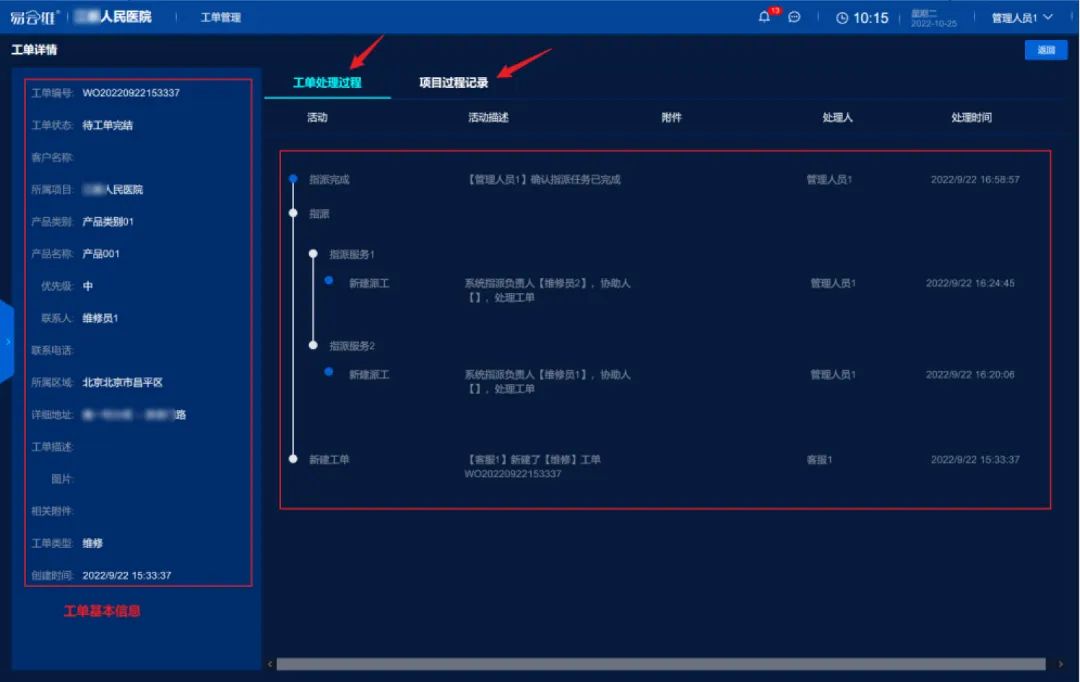Click the blue dot beside 指派完成

pyautogui.click(x=293, y=179)
